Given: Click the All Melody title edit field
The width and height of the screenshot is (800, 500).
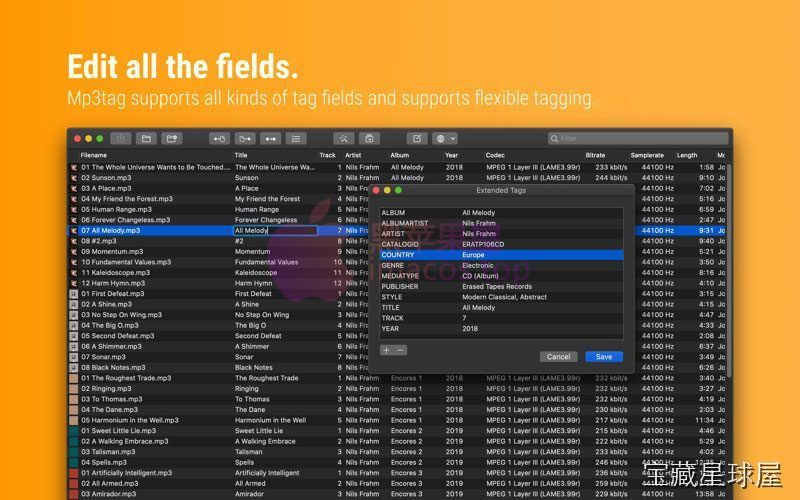Looking at the screenshot, I should click(276, 231).
